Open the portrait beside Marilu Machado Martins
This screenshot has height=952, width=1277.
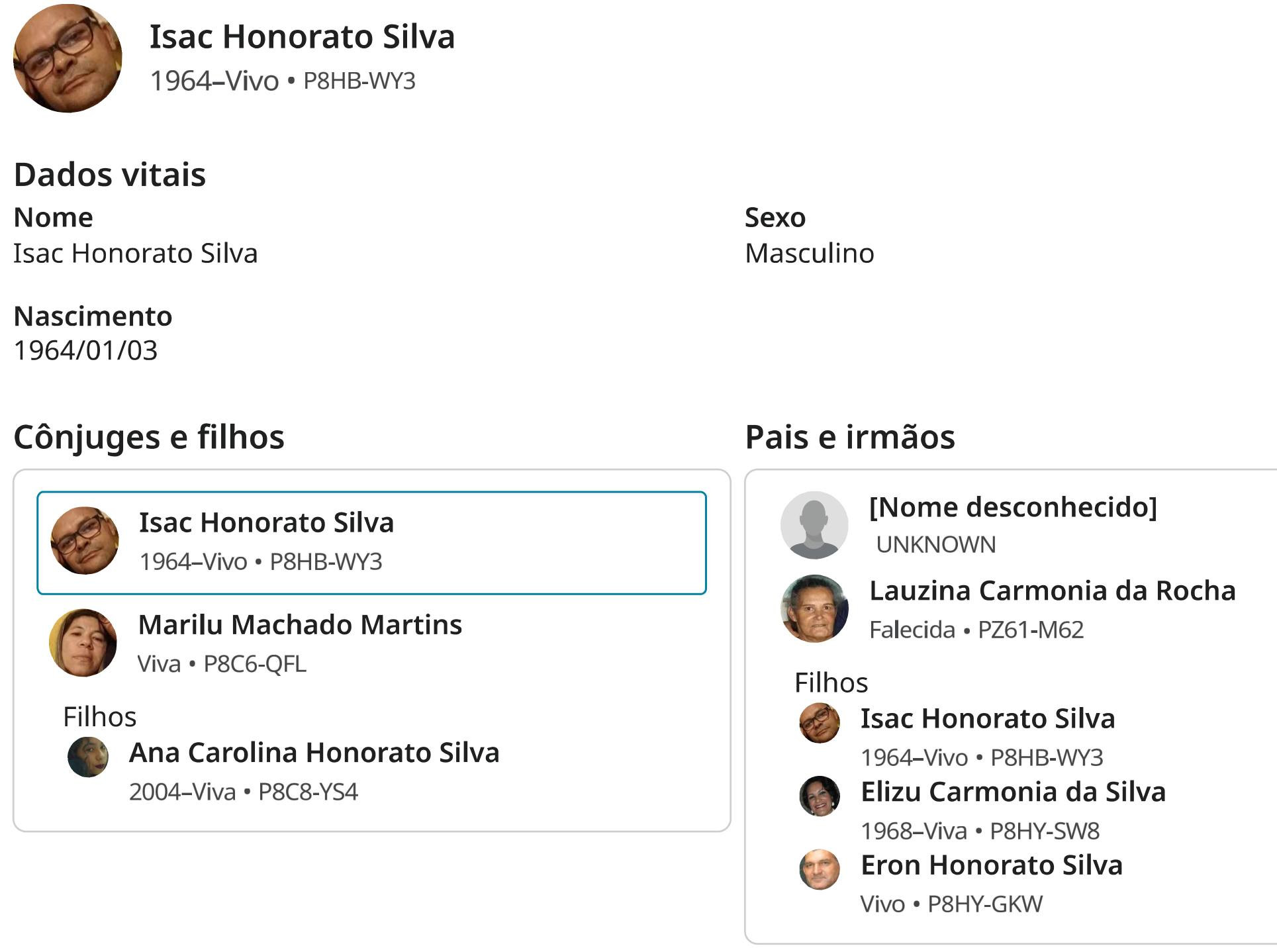click(83, 643)
